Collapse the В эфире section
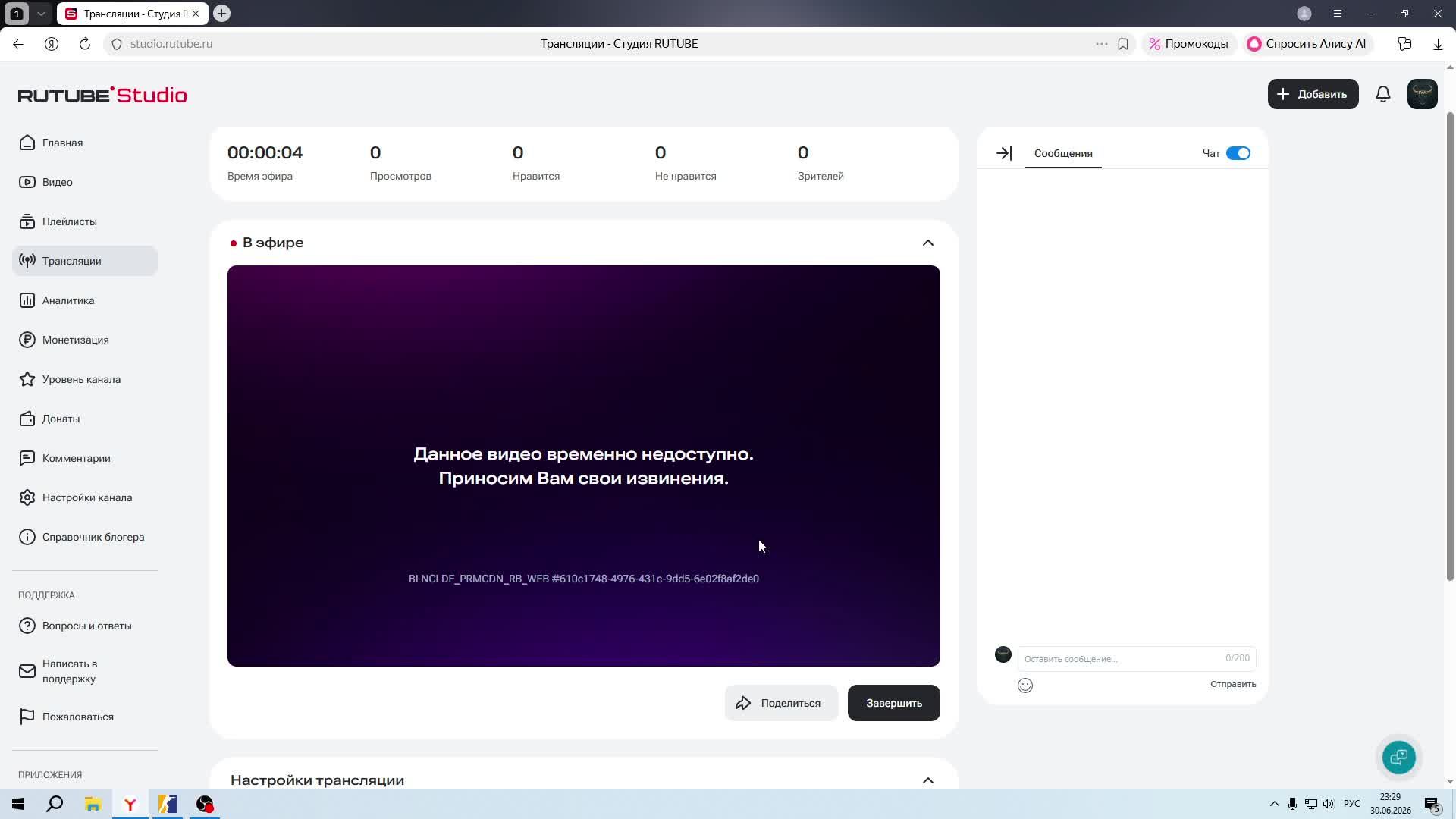This screenshot has width=1456, height=819. click(928, 243)
